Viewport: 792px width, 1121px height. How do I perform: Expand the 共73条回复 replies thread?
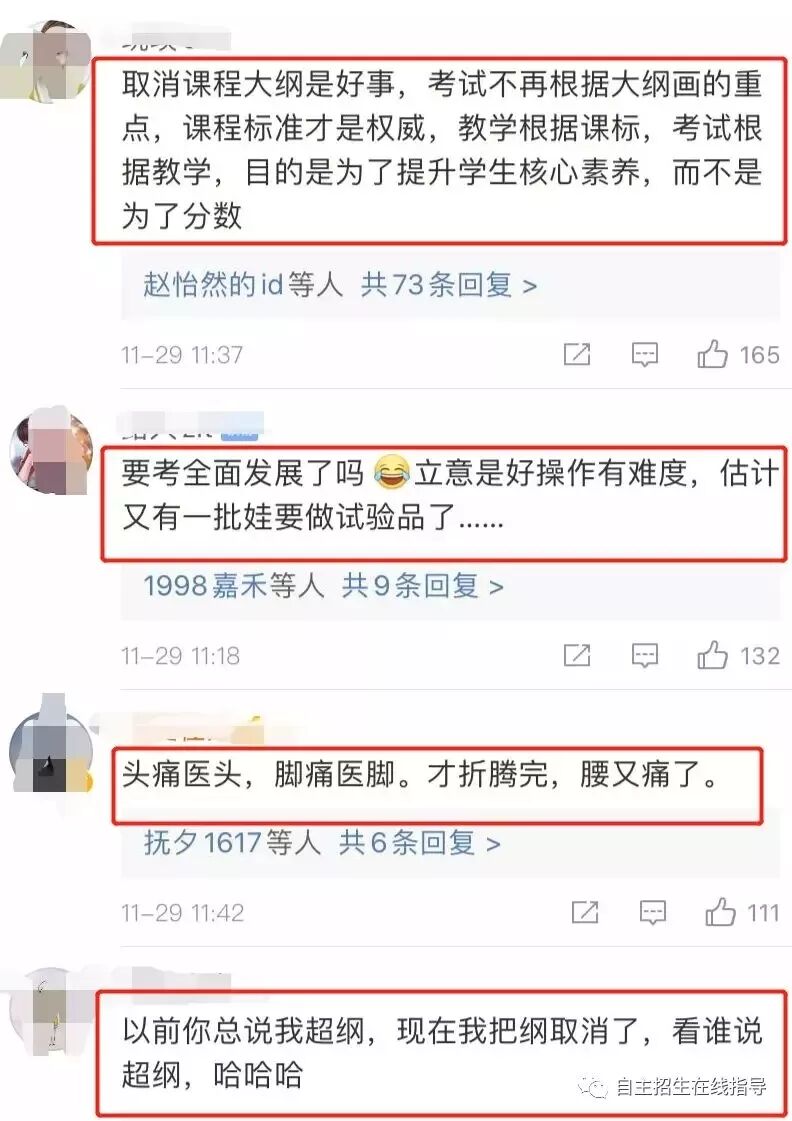(x=449, y=285)
